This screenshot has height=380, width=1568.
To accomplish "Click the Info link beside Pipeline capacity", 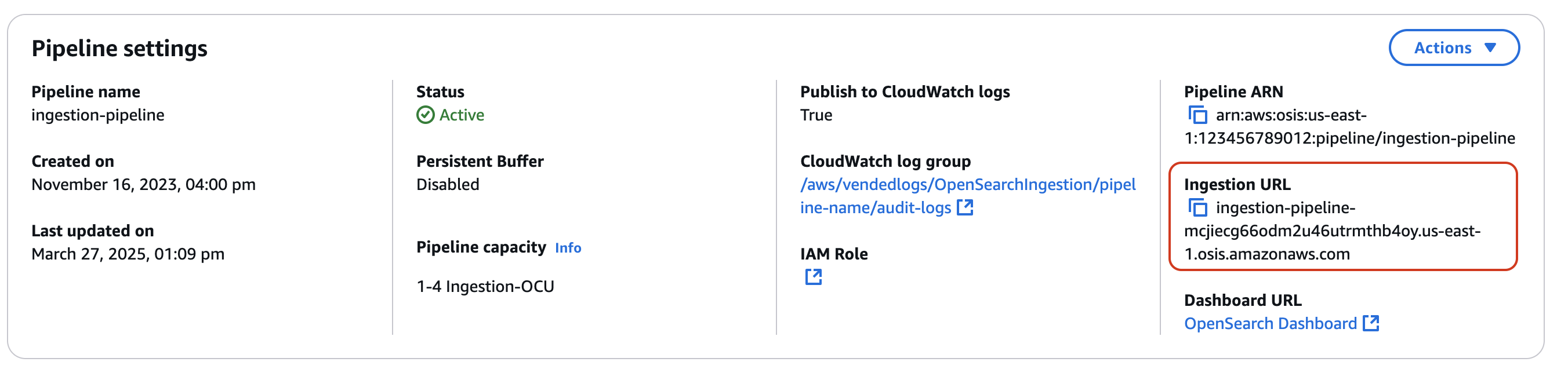I will (x=568, y=247).
